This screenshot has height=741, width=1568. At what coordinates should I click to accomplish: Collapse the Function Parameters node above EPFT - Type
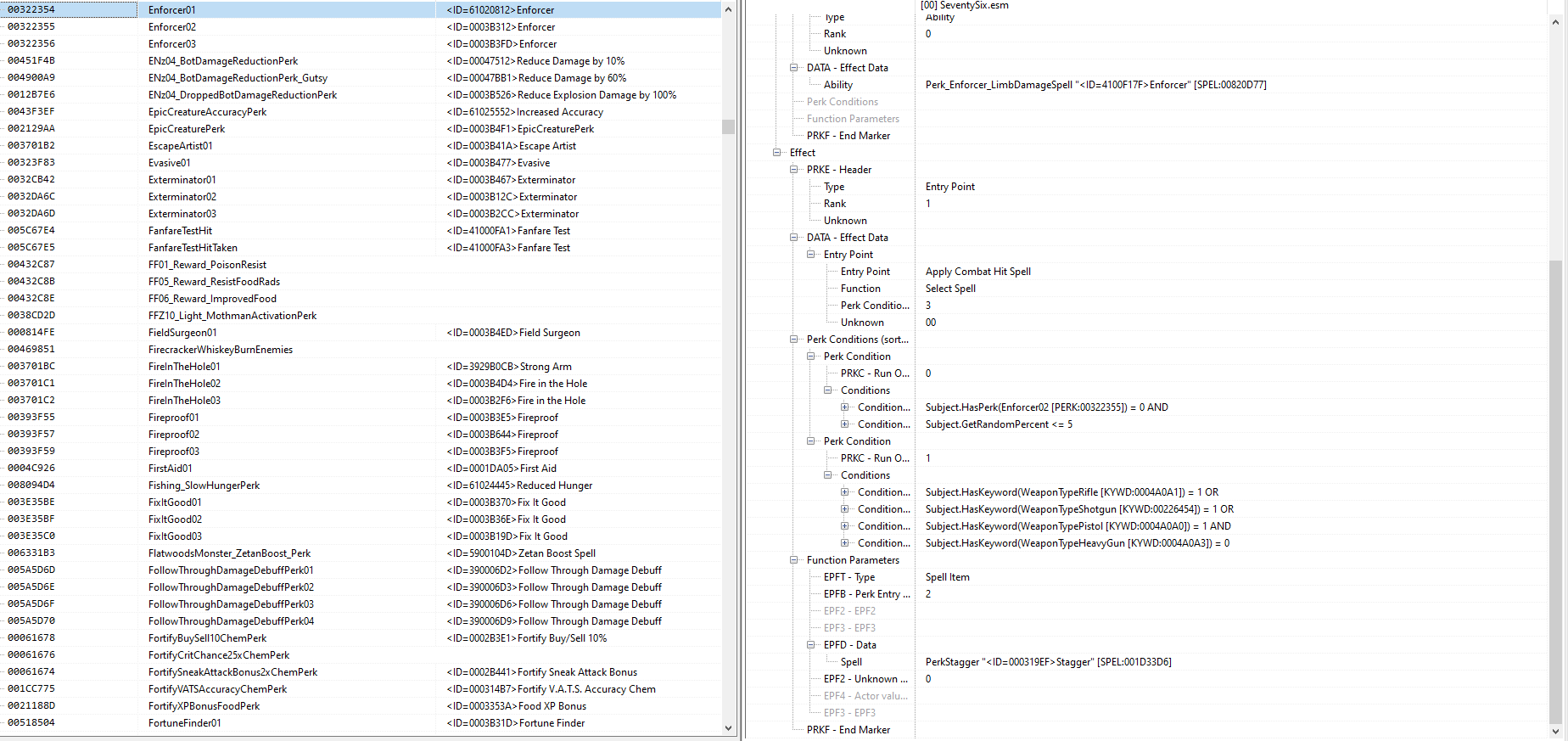tap(793, 560)
